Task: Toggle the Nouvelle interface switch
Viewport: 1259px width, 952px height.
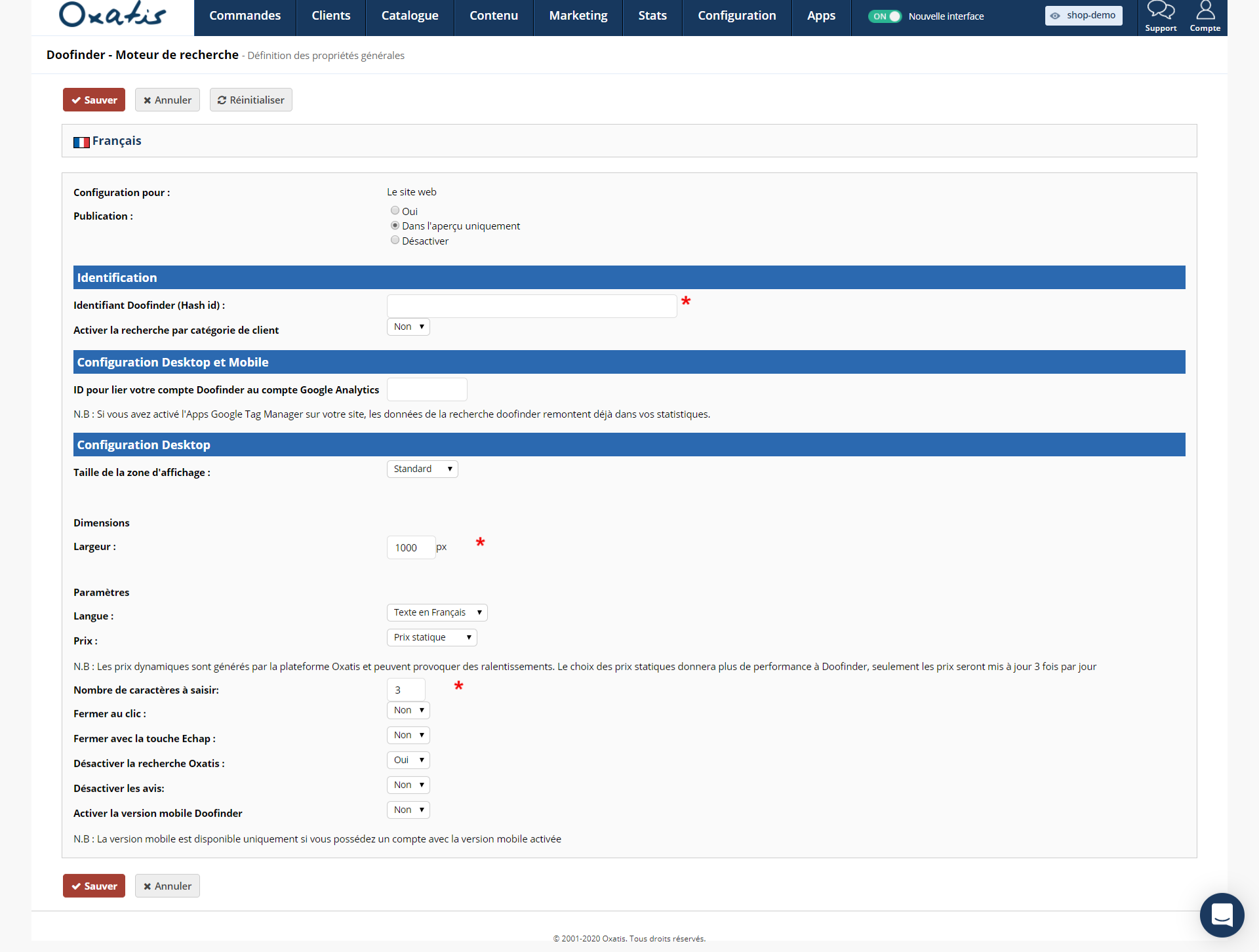Action: [x=885, y=16]
